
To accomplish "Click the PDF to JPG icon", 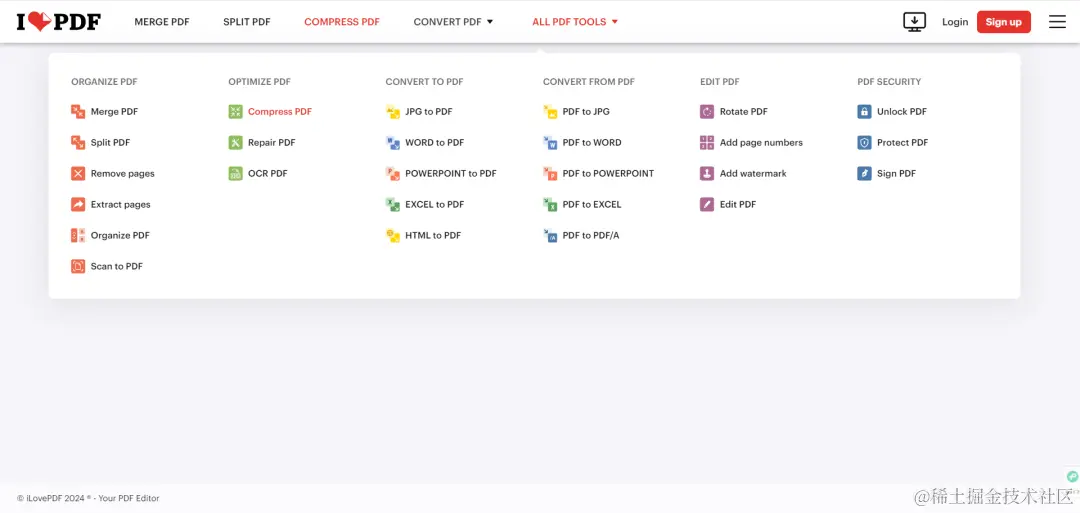I will pyautogui.click(x=550, y=112).
